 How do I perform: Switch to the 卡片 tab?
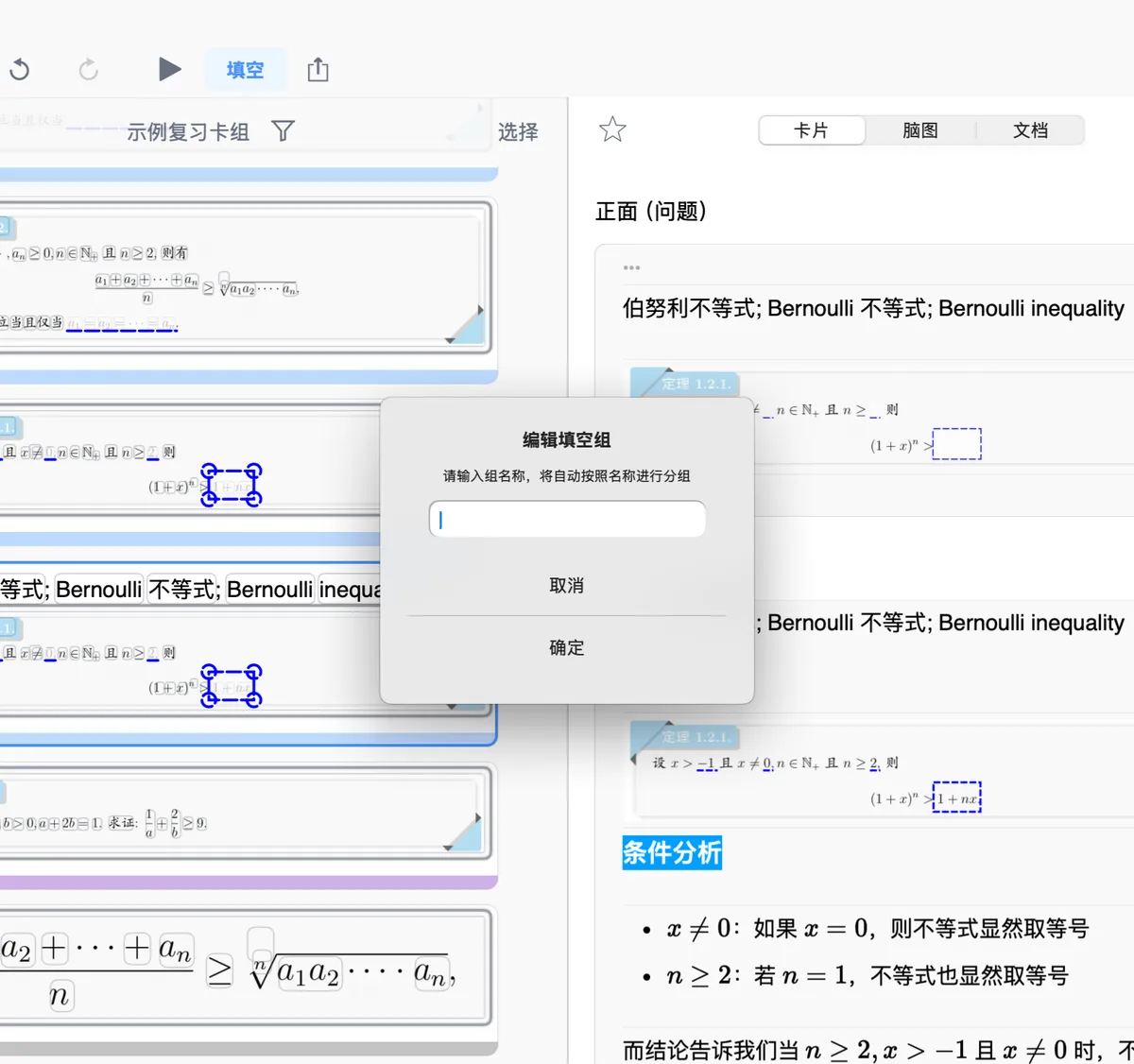812,130
